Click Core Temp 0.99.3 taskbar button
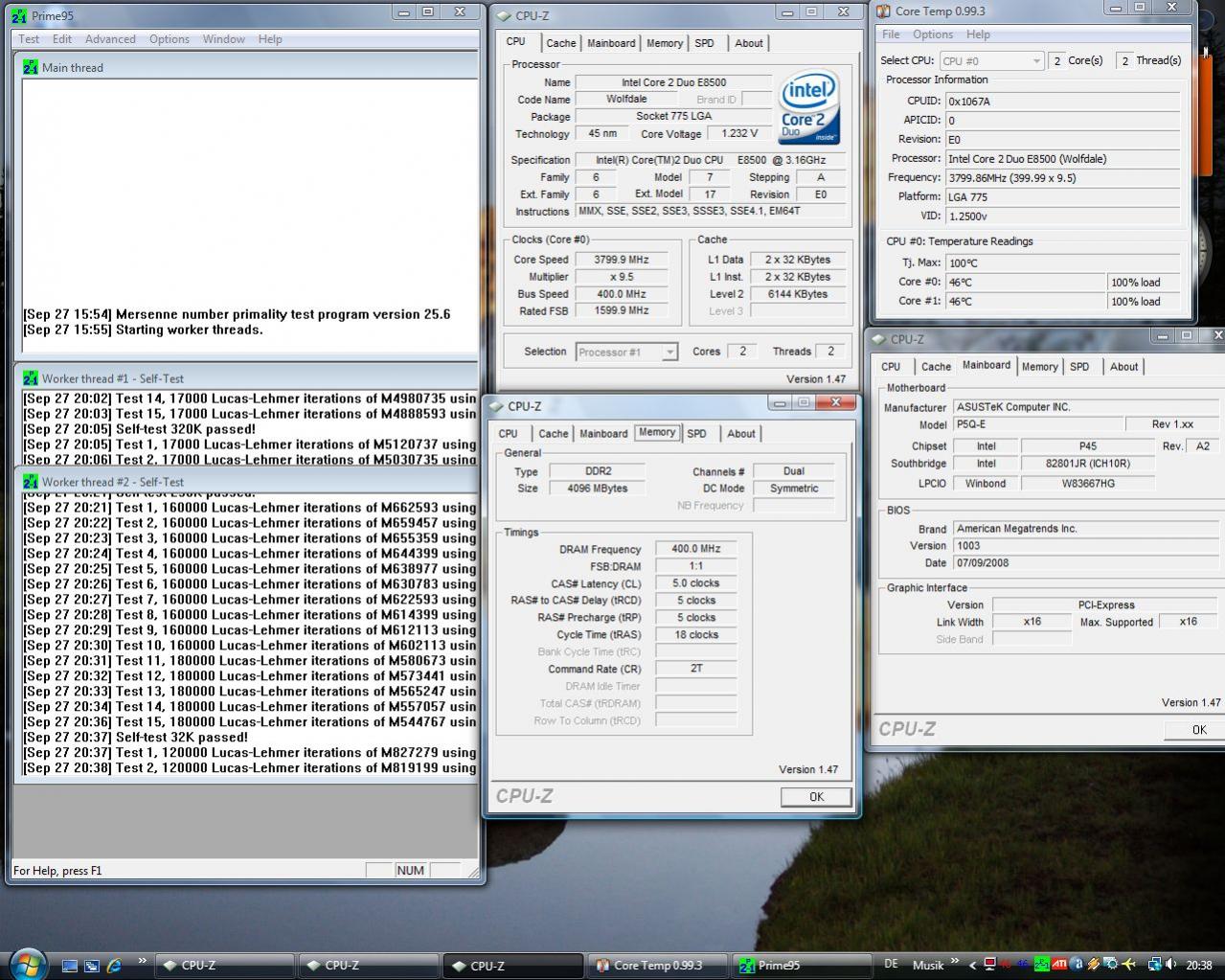Image resolution: width=1225 pixels, height=980 pixels. 658,966
